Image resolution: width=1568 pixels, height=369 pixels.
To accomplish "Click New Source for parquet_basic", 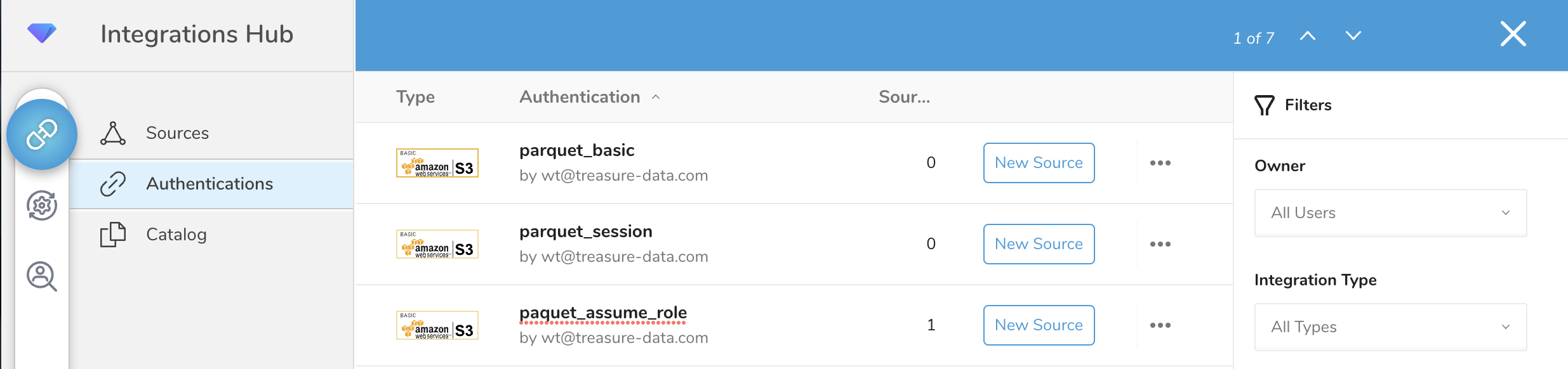I will click(x=1039, y=163).
